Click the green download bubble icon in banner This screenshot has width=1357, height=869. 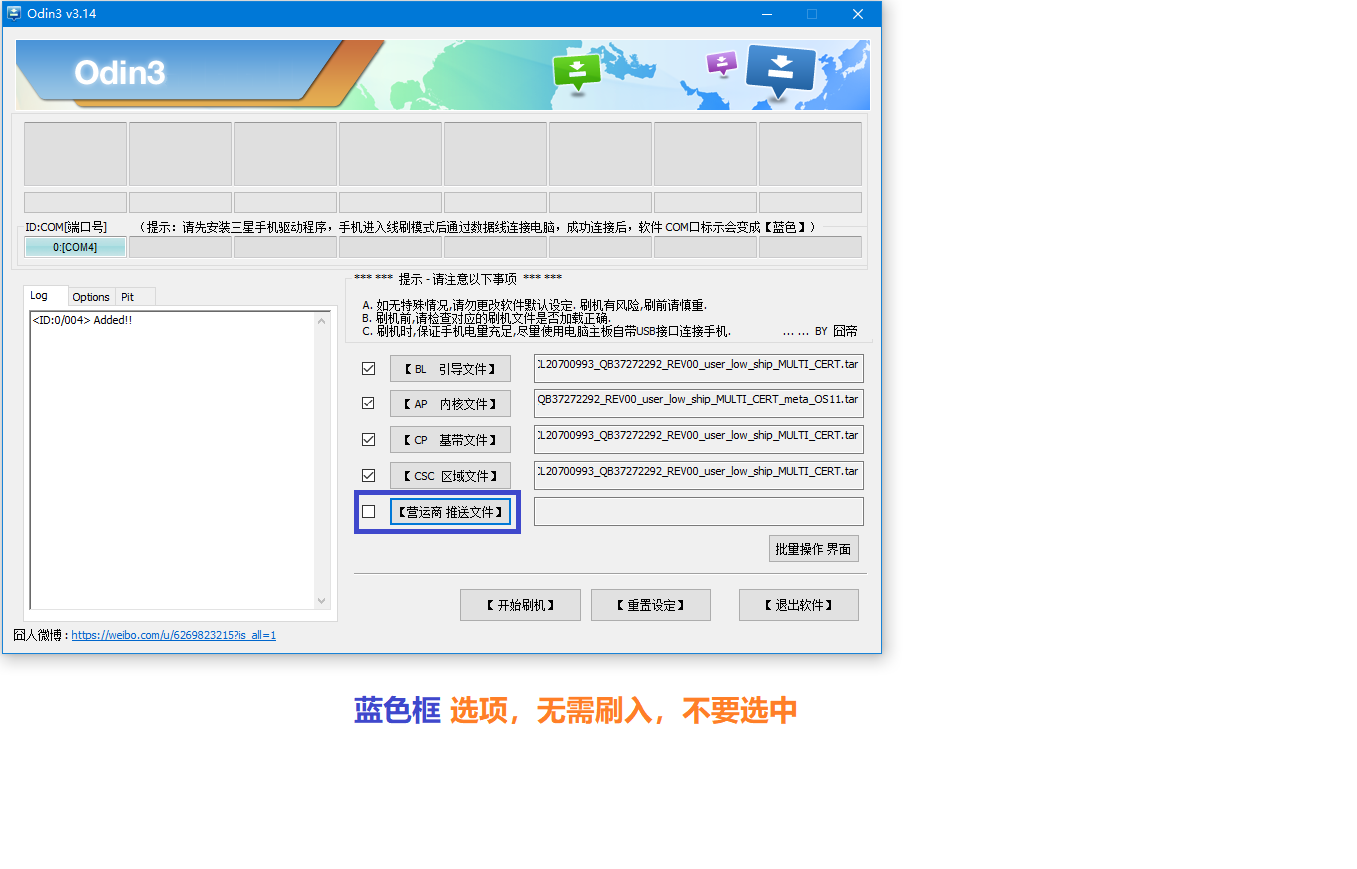click(x=577, y=73)
